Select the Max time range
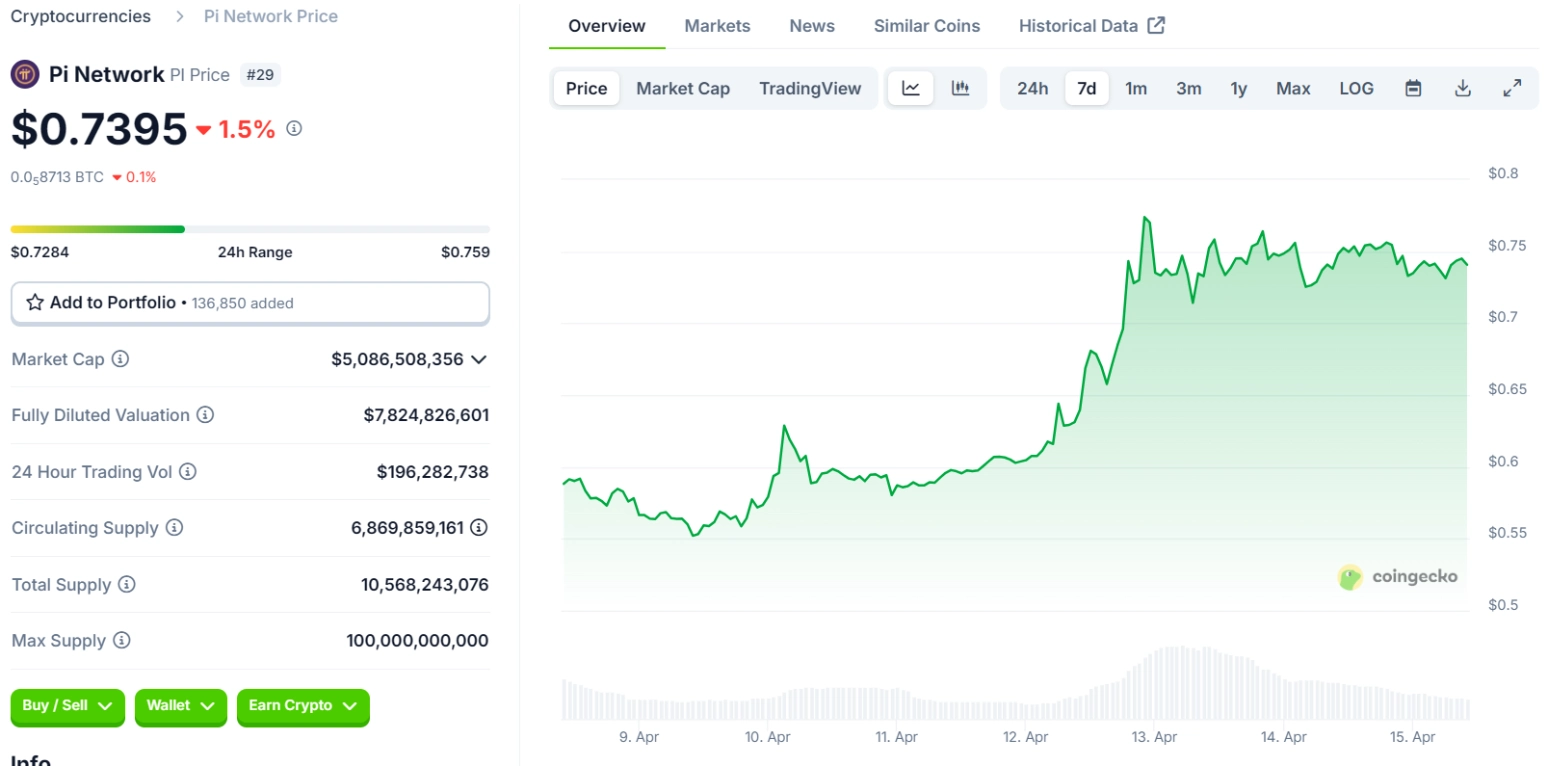1548x766 pixels. click(x=1293, y=88)
